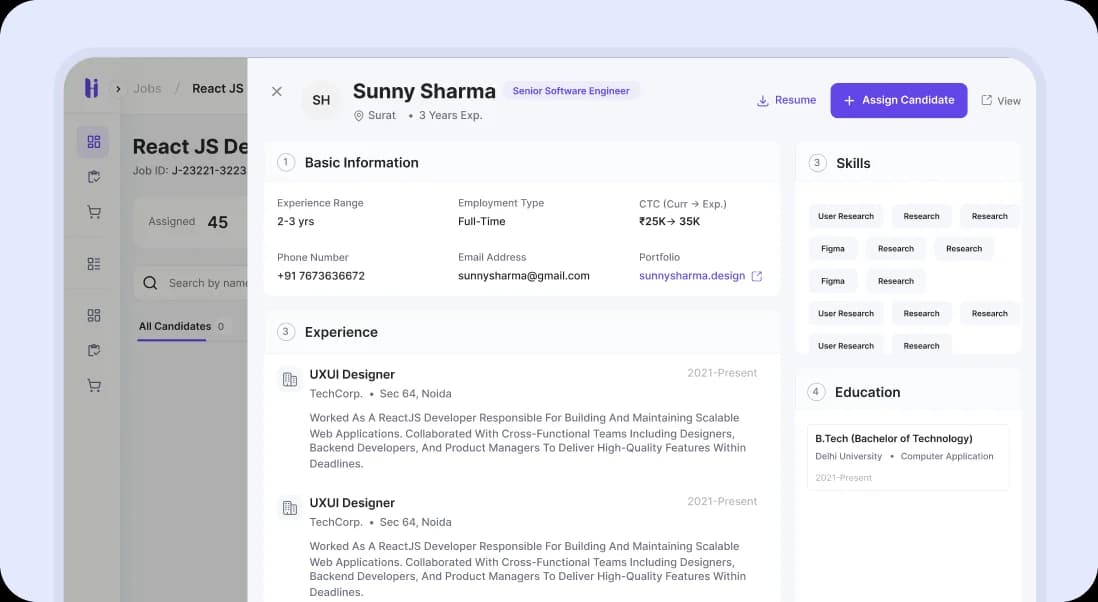Click the SH avatar of Sunny Sharma
The width and height of the screenshot is (1098, 602).
tap(321, 100)
